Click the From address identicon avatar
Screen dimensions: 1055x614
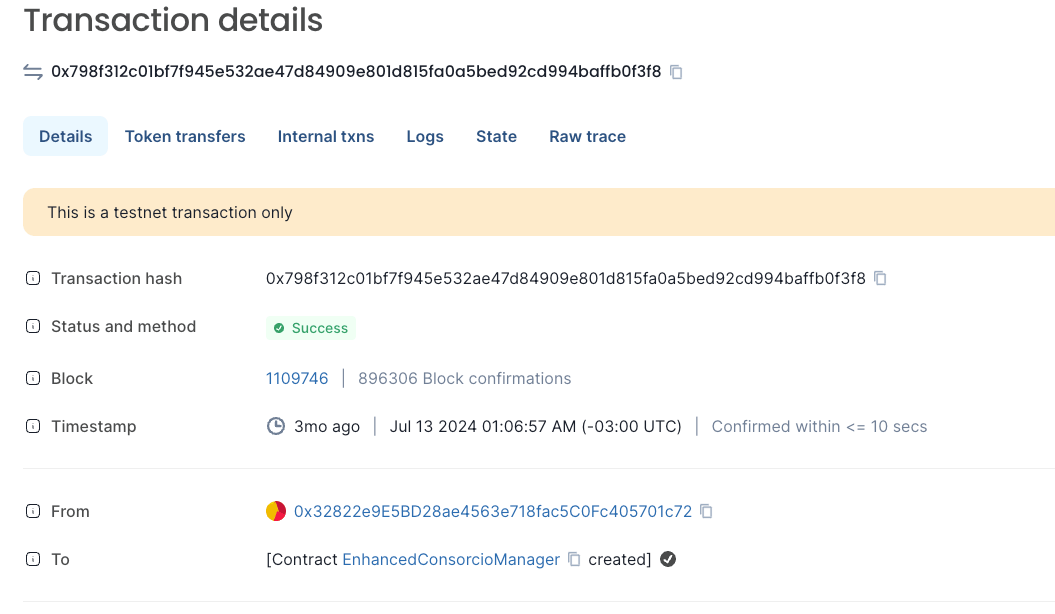click(x=276, y=511)
